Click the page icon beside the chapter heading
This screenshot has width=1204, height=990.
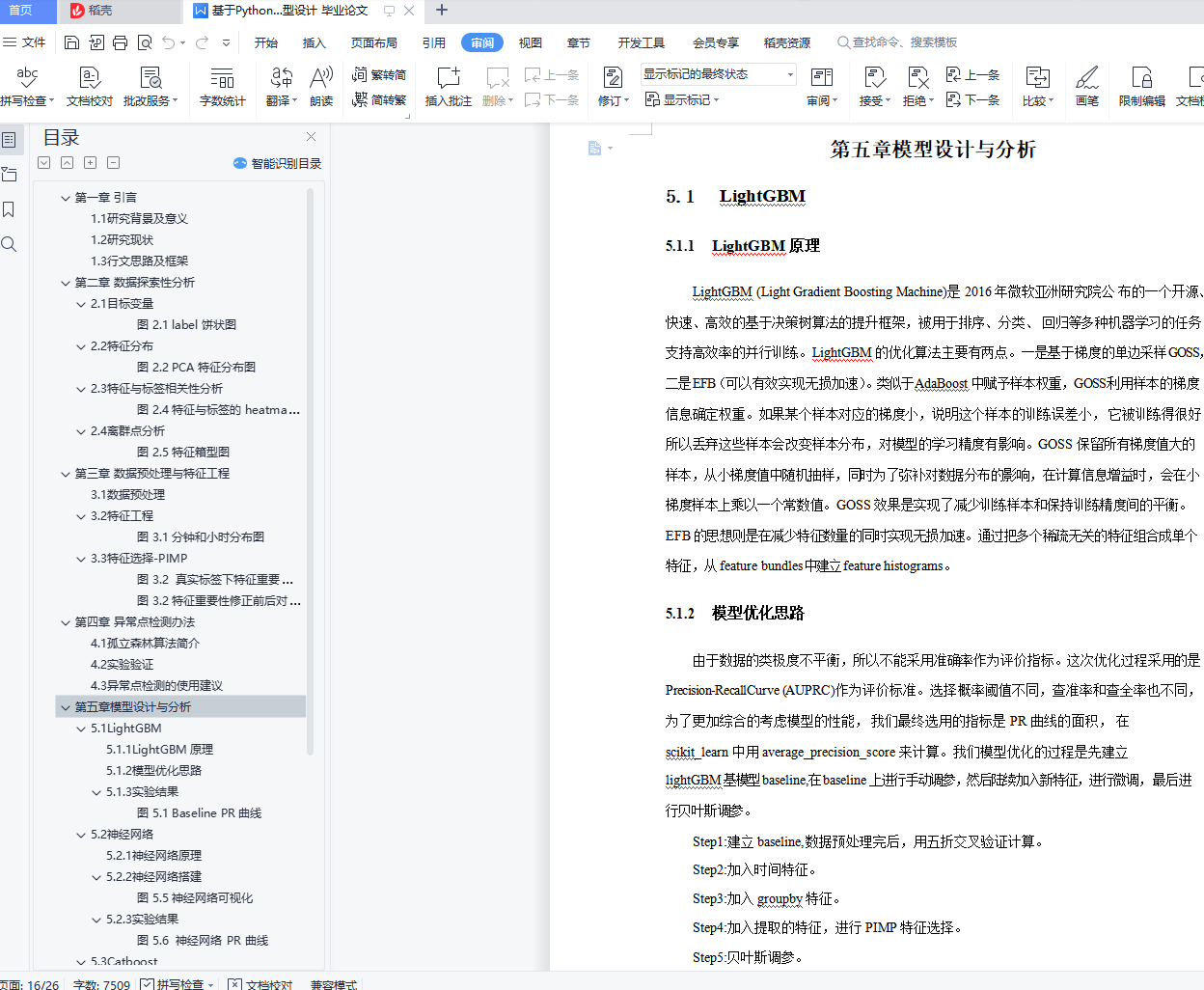594,148
